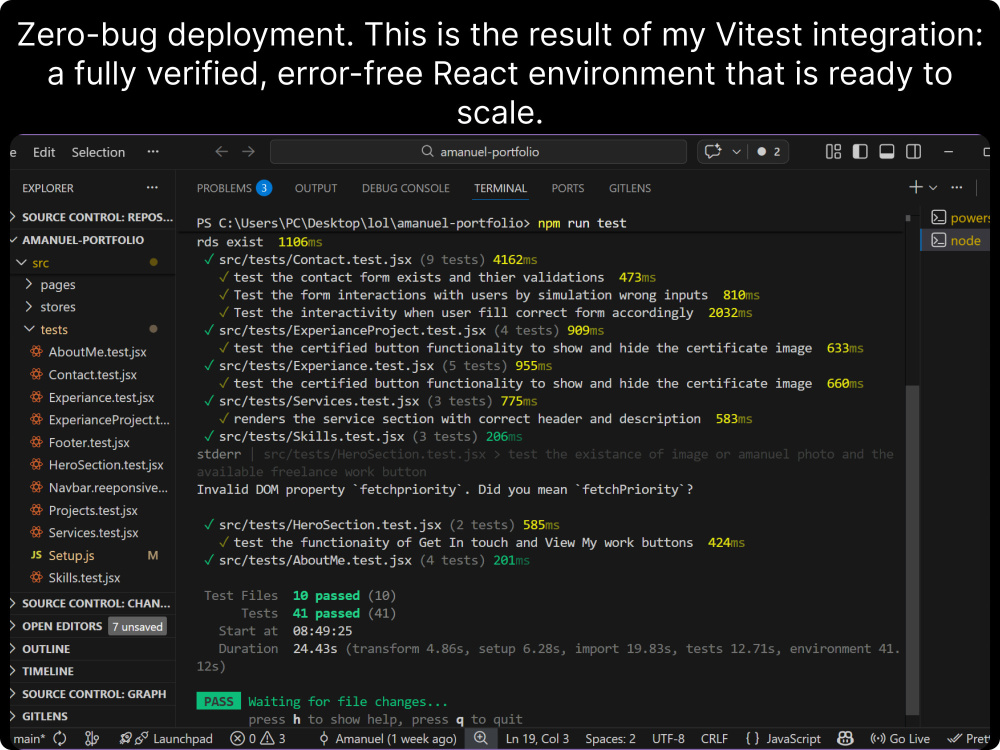Click the amanuel-portfolio search box

478,152
